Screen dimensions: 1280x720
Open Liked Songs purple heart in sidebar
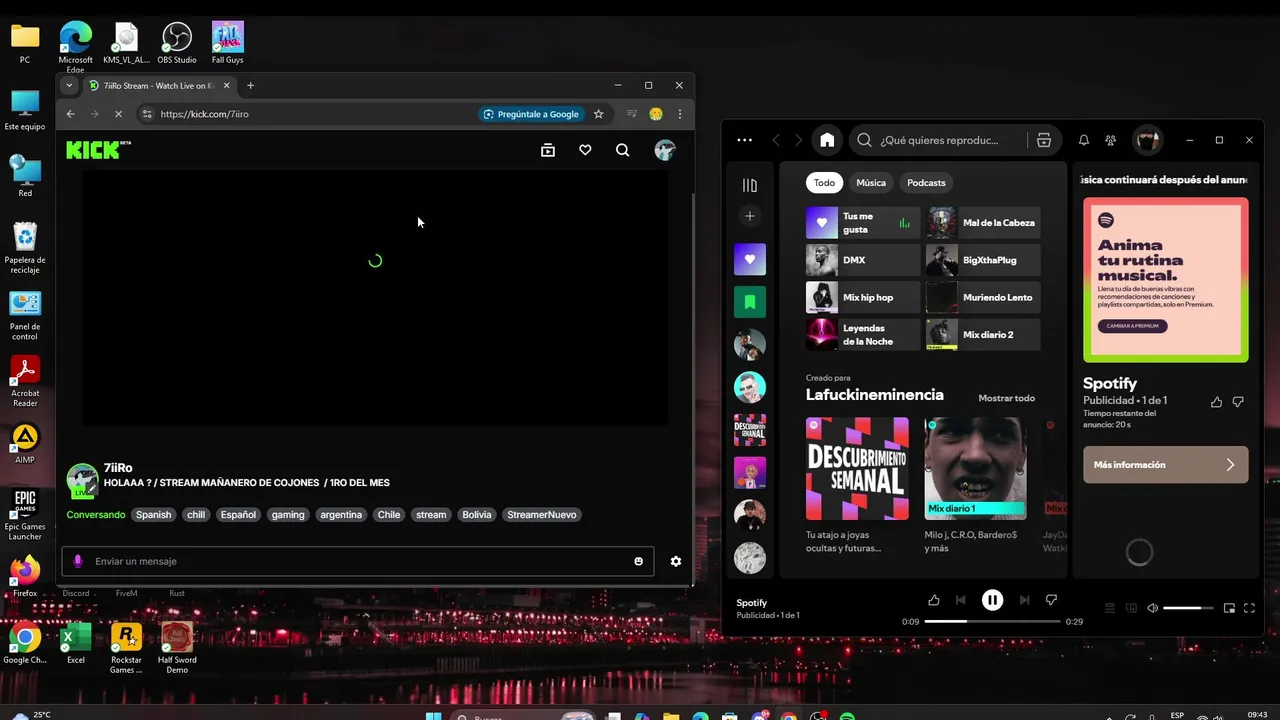click(750, 259)
